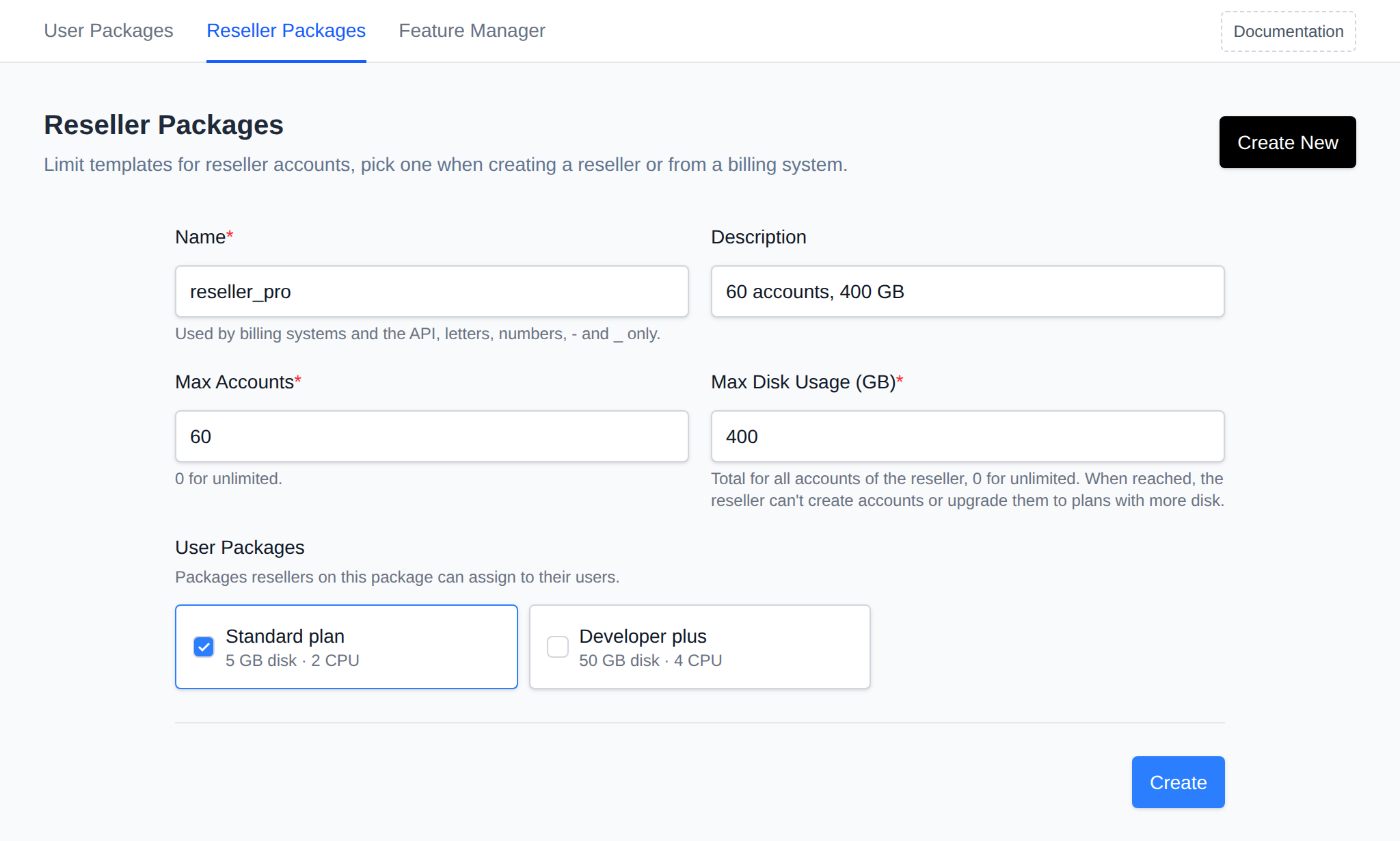Uncheck the Standard plan checkbox

point(204,647)
